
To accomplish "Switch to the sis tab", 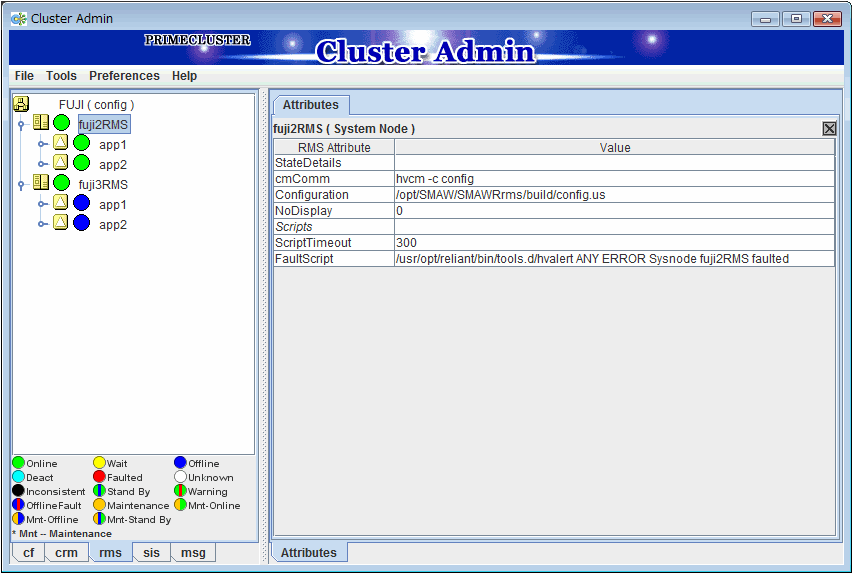I will (x=151, y=553).
